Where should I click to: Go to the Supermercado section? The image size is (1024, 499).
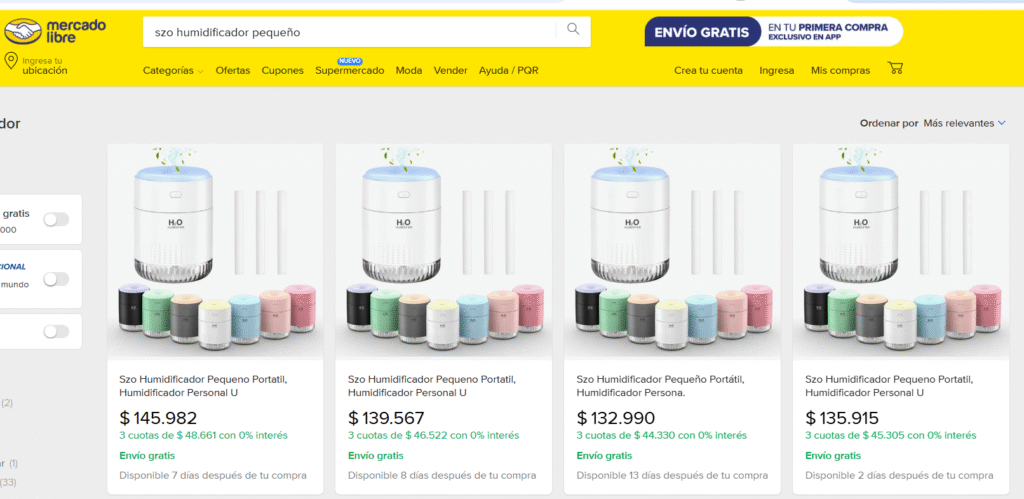click(349, 71)
